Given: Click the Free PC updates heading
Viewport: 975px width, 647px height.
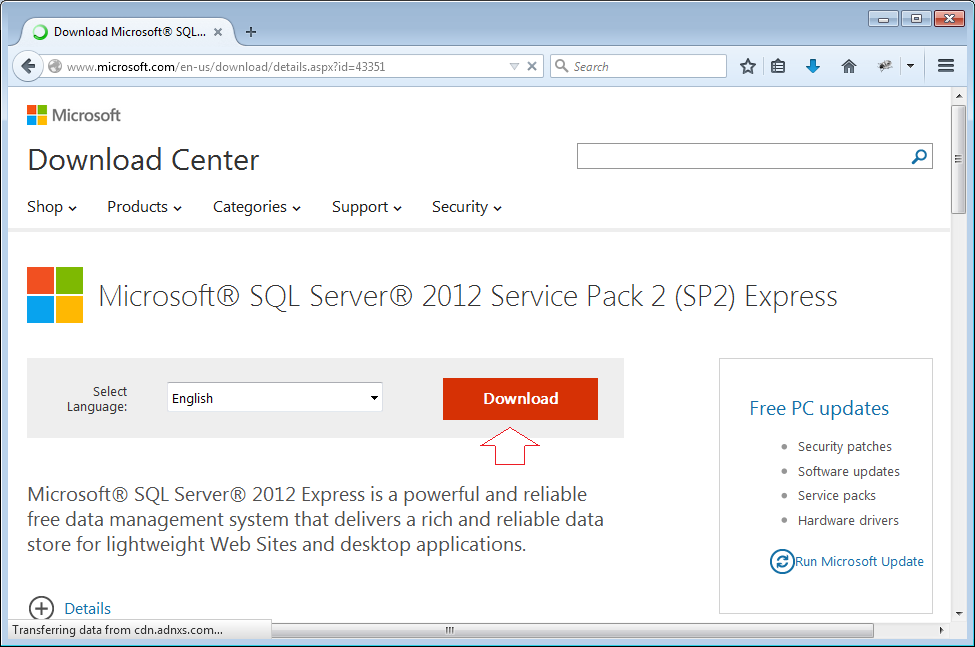Looking at the screenshot, I should pyautogui.click(x=819, y=408).
